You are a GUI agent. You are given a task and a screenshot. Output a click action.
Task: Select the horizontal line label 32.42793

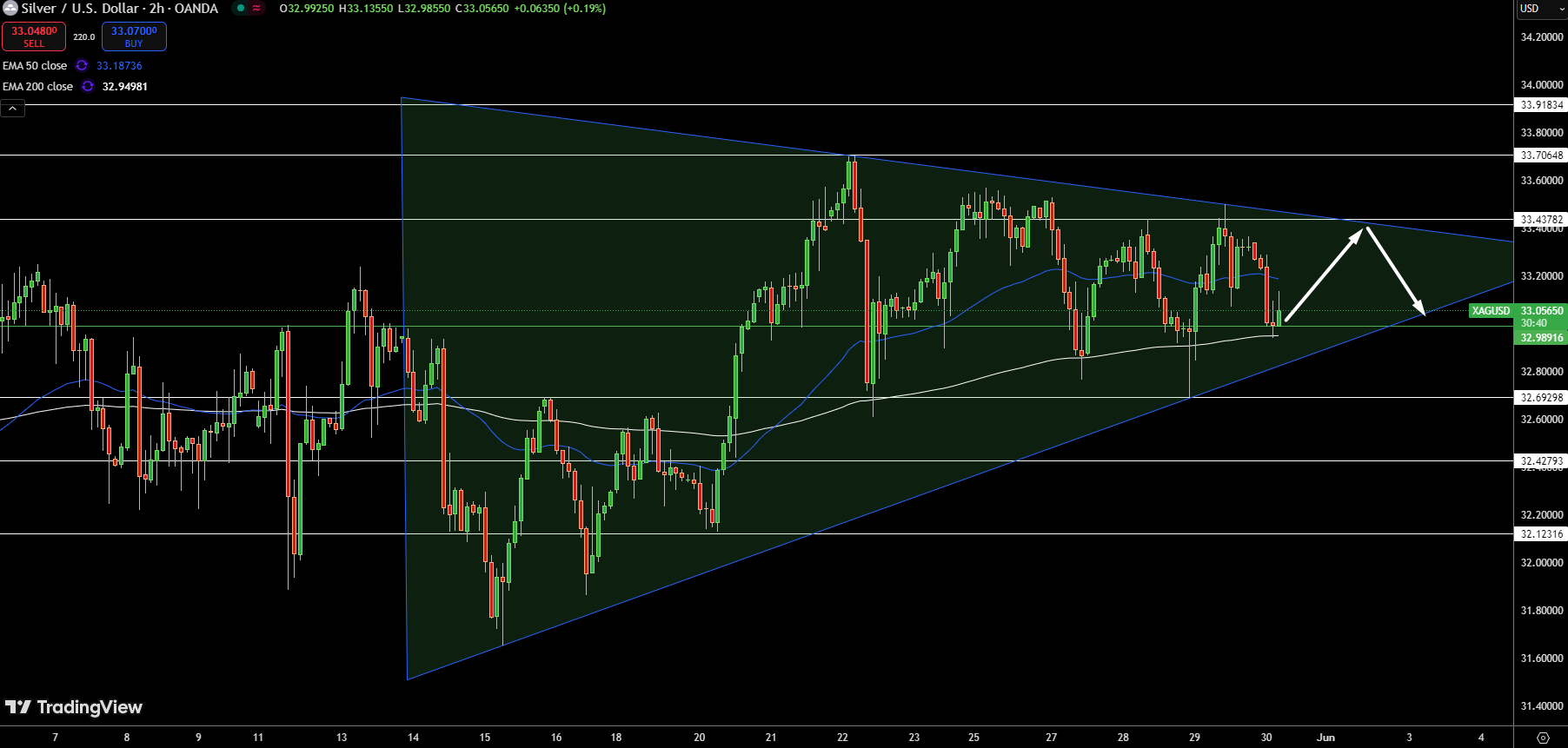pos(1541,461)
